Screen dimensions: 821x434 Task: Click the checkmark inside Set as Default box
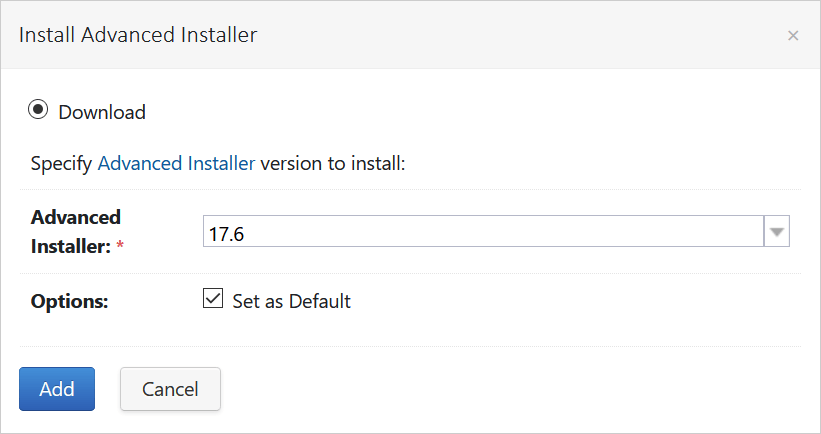point(213,298)
